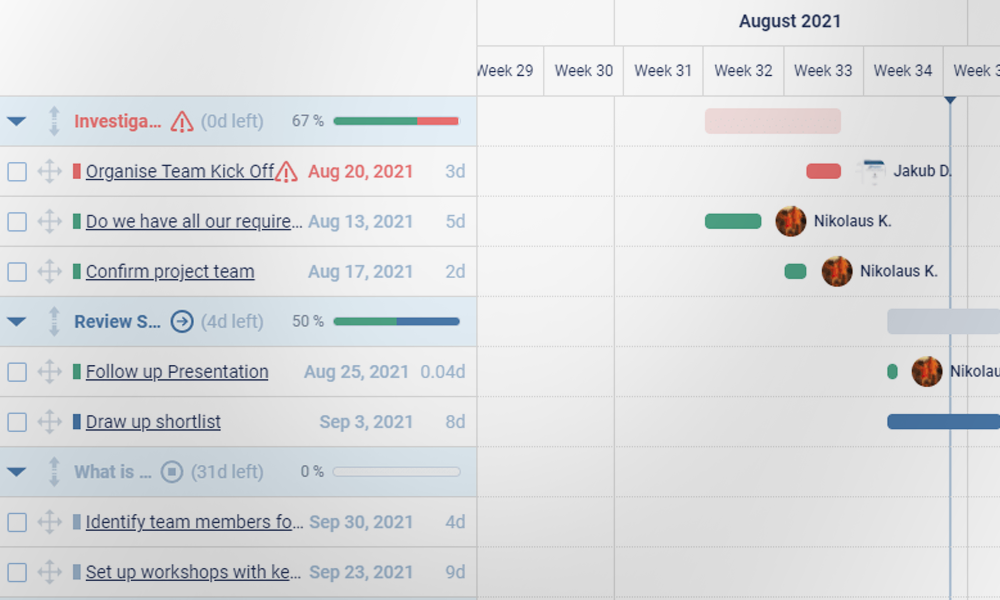Screen dimensions: 1000x600
Task: Click the drag handle for Confirm project team
Action: click(49, 271)
